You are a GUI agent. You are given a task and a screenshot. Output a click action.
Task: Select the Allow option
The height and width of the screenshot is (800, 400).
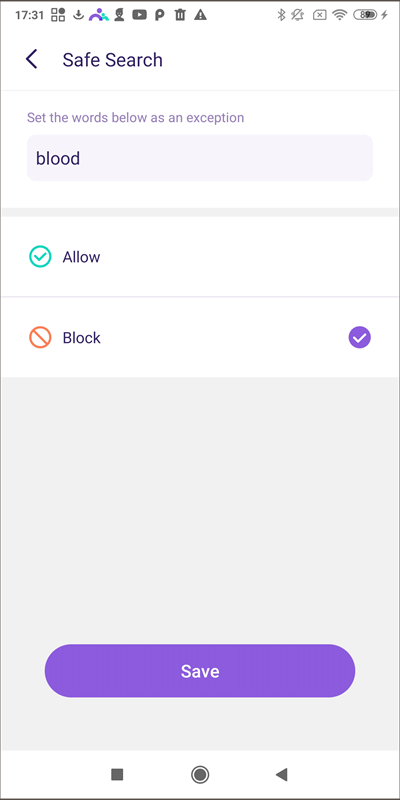[x=200, y=257]
